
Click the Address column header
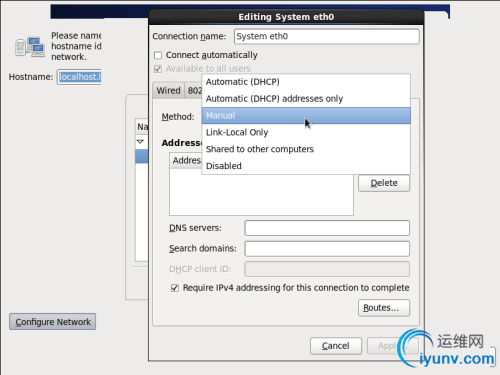pyautogui.click(x=186, y=161)
